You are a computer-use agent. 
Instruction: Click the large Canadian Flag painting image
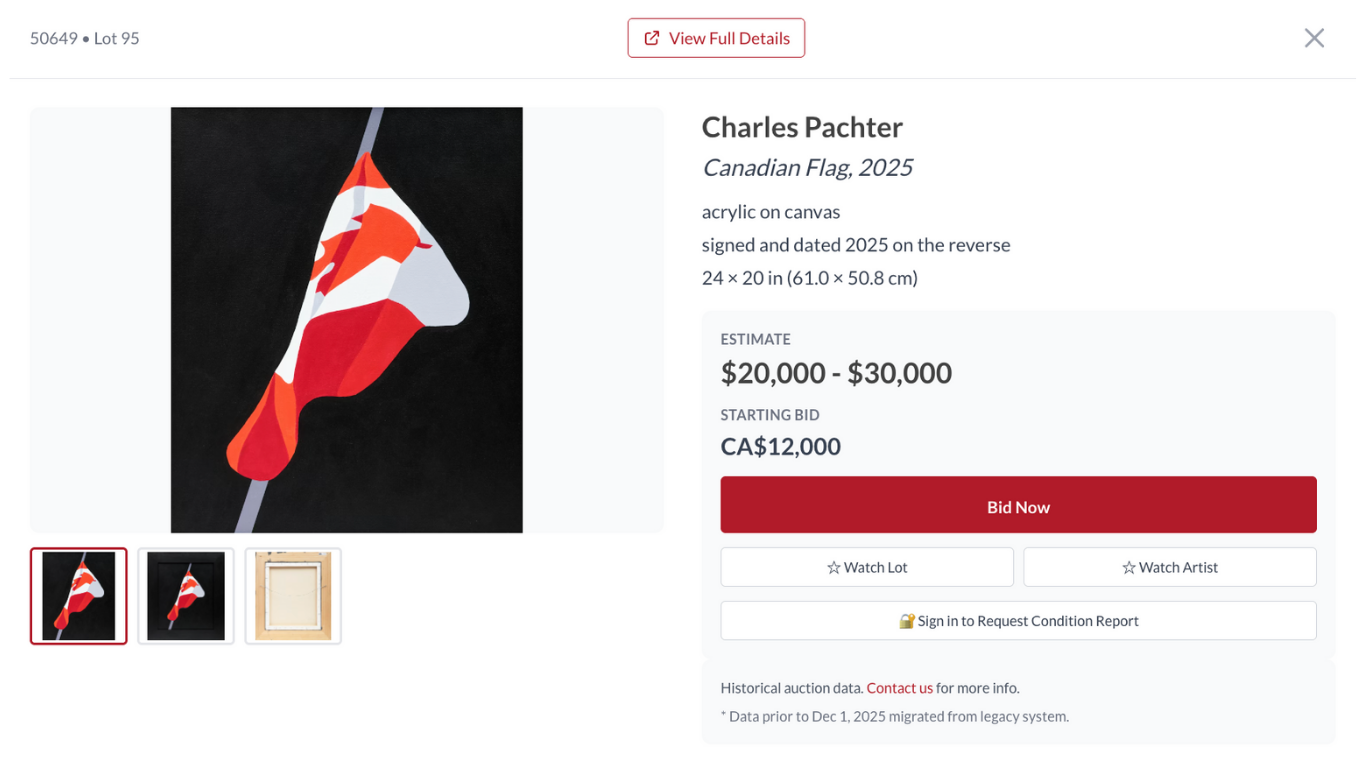(x=347, y=320)
